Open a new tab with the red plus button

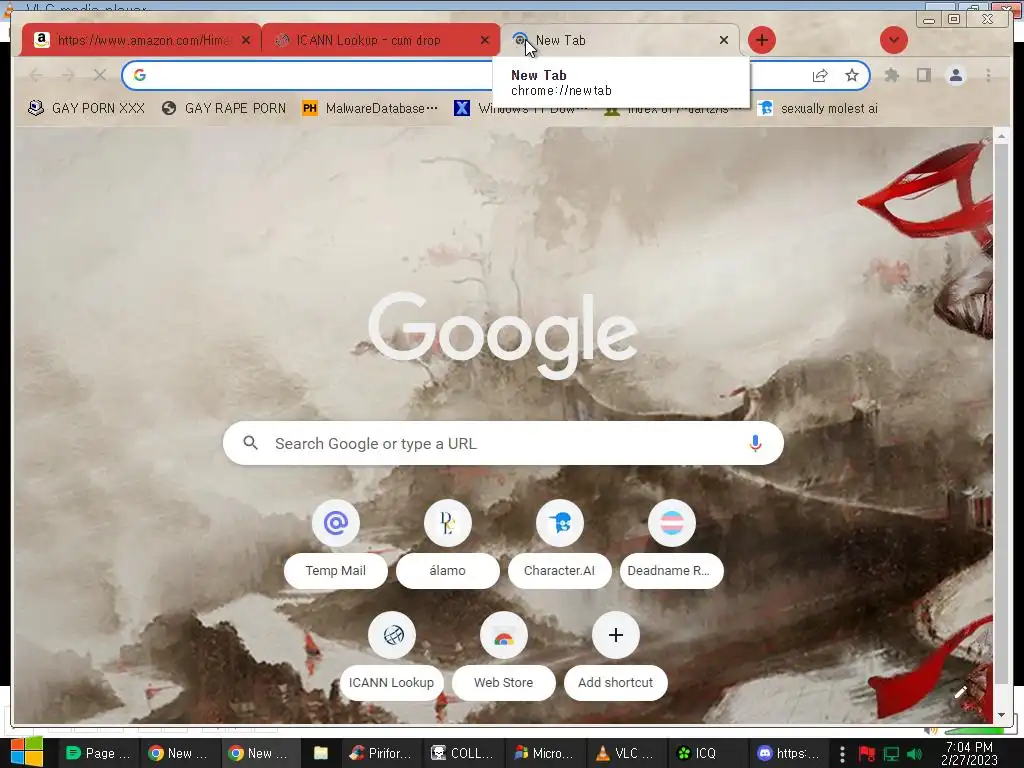click(x=761, y=40)
